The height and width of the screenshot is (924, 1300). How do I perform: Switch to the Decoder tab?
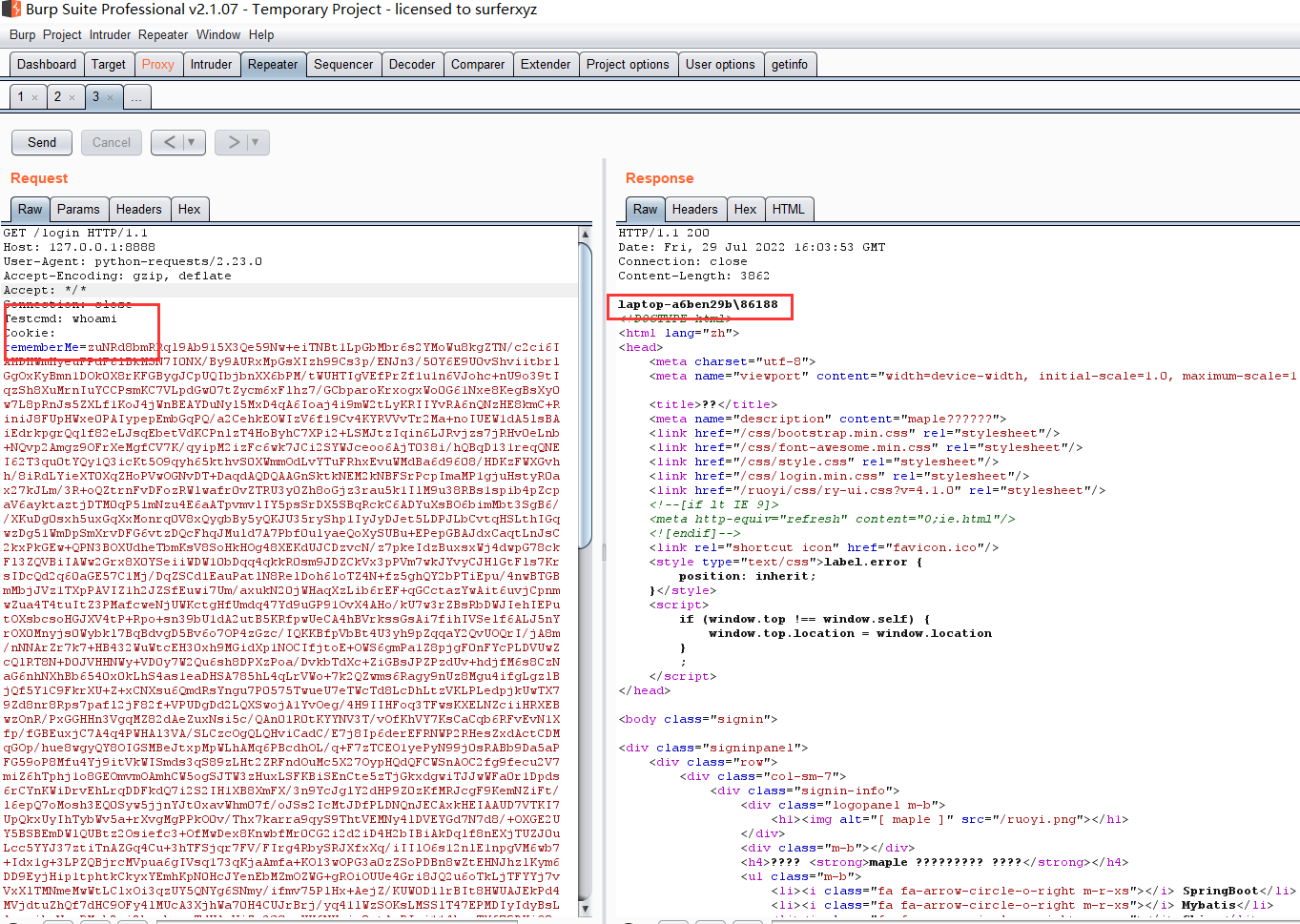coord(412,65)
